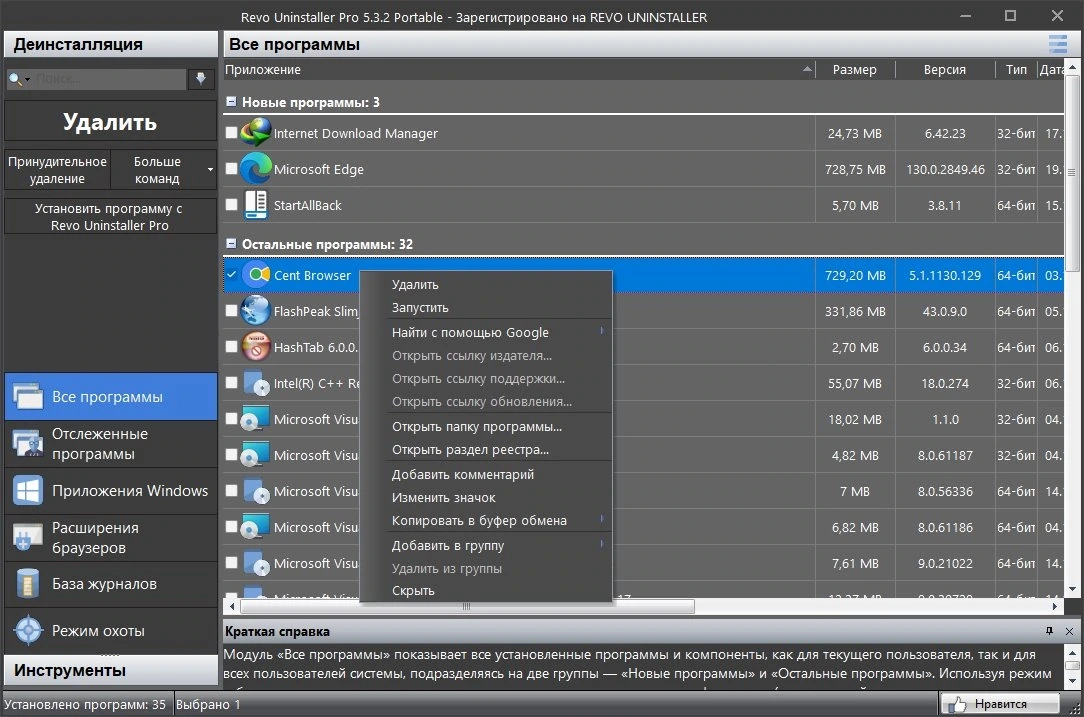This screenshot has height=717, width=1084.
Task: Click the HashTab 6.0.0 program icon
Action: pyautogui.click(x=255, y=347)
